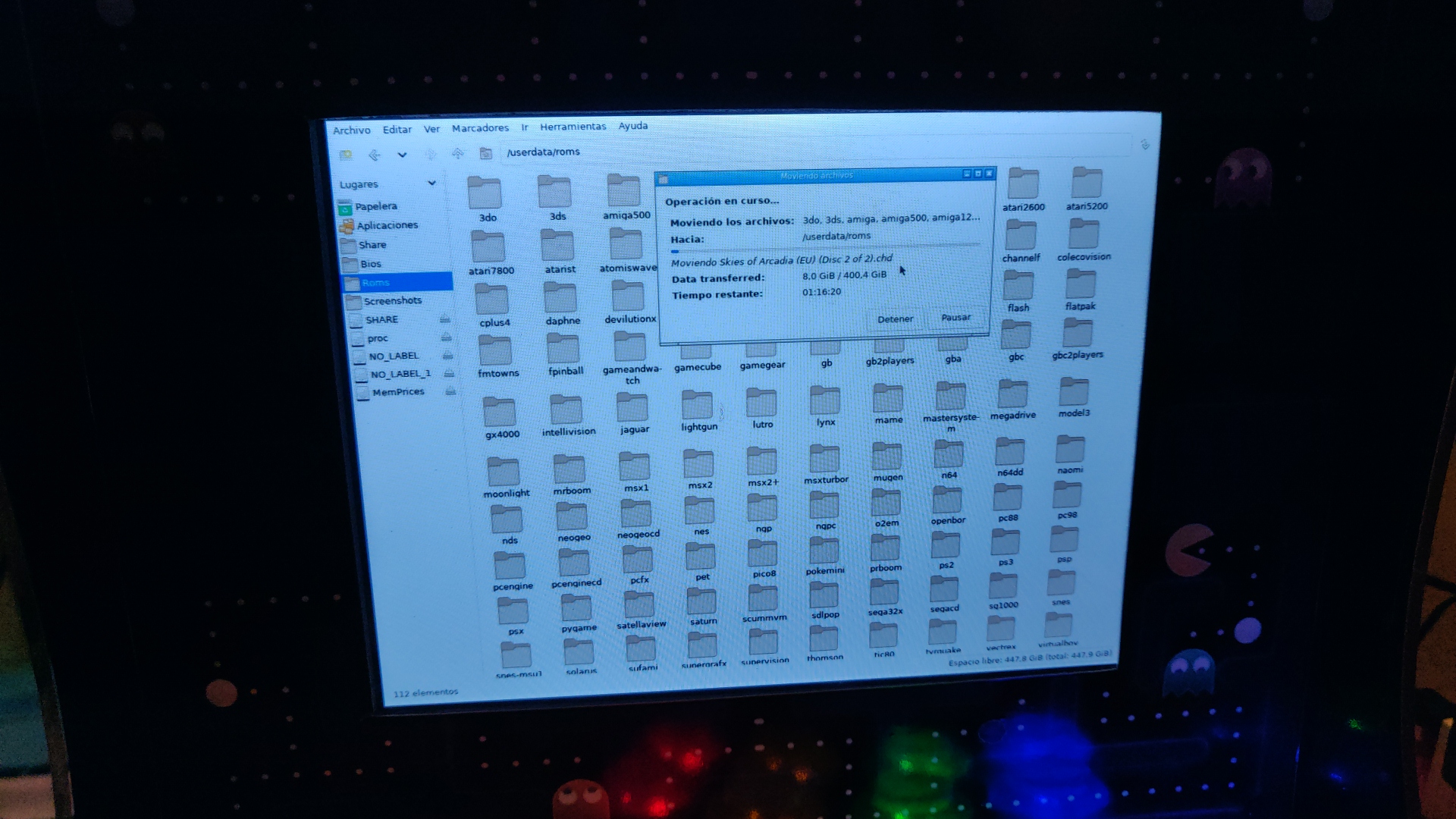Select the mastersystem folder
1456x819 pixels.
(x=950, y=407)
